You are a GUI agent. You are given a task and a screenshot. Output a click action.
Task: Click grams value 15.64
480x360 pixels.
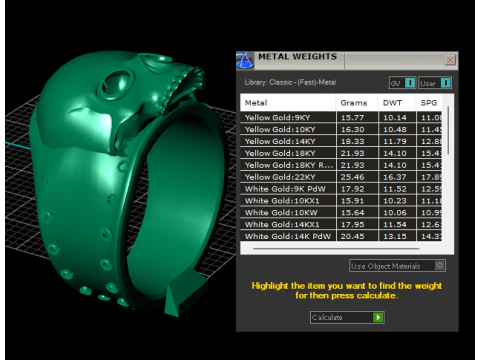(x=352, y=213)
